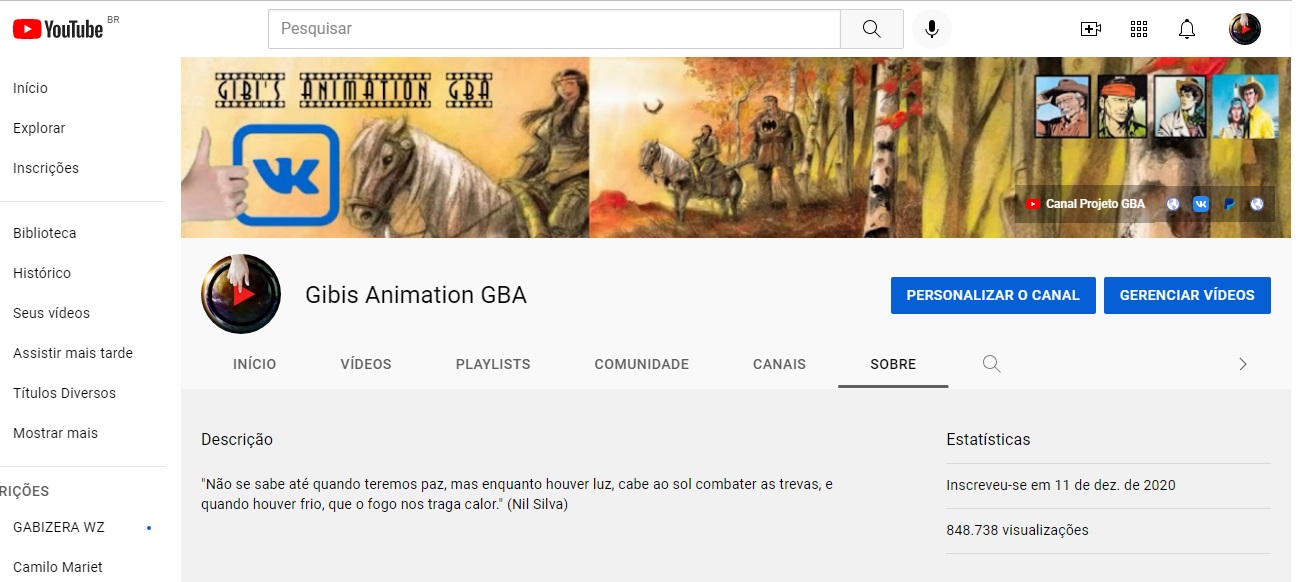Click the red YouTube icon in banner links
This screenshot has height=582, width=1304.
point(1033,204)
